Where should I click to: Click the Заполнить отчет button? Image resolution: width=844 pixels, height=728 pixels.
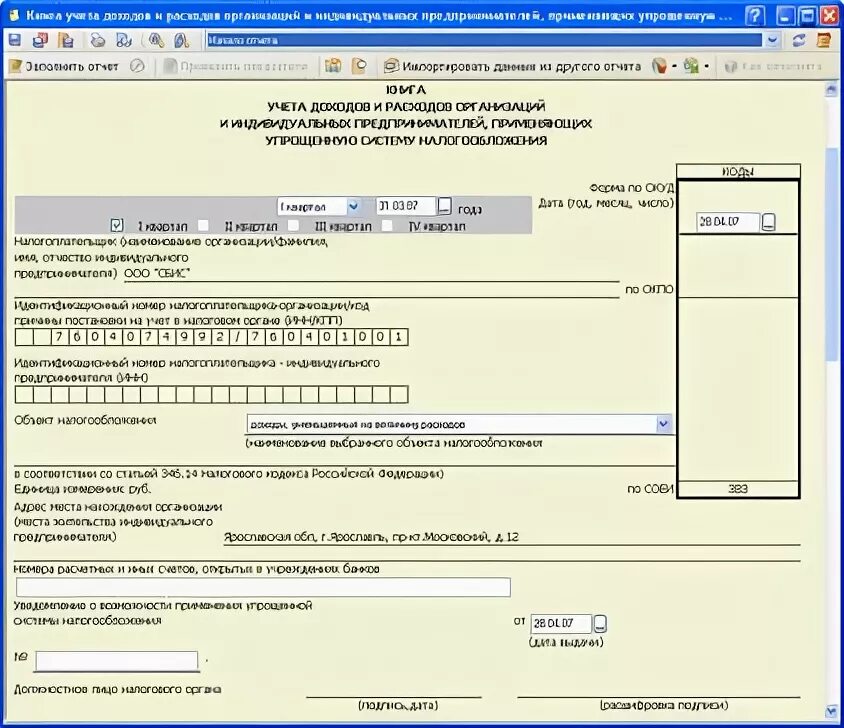[x=64, y=66]
